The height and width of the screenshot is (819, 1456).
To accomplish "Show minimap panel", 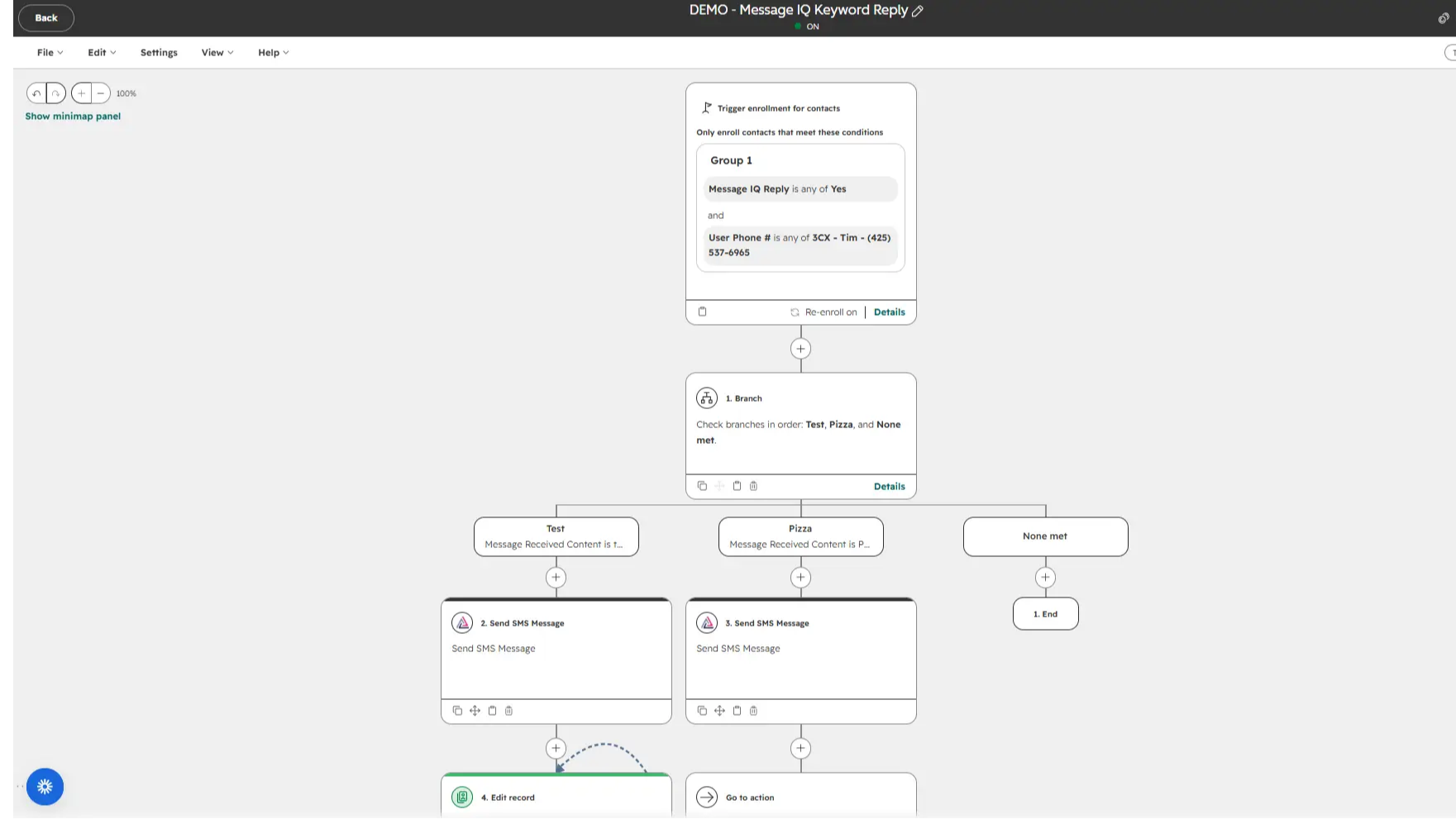I will click(x=73, y=117).
